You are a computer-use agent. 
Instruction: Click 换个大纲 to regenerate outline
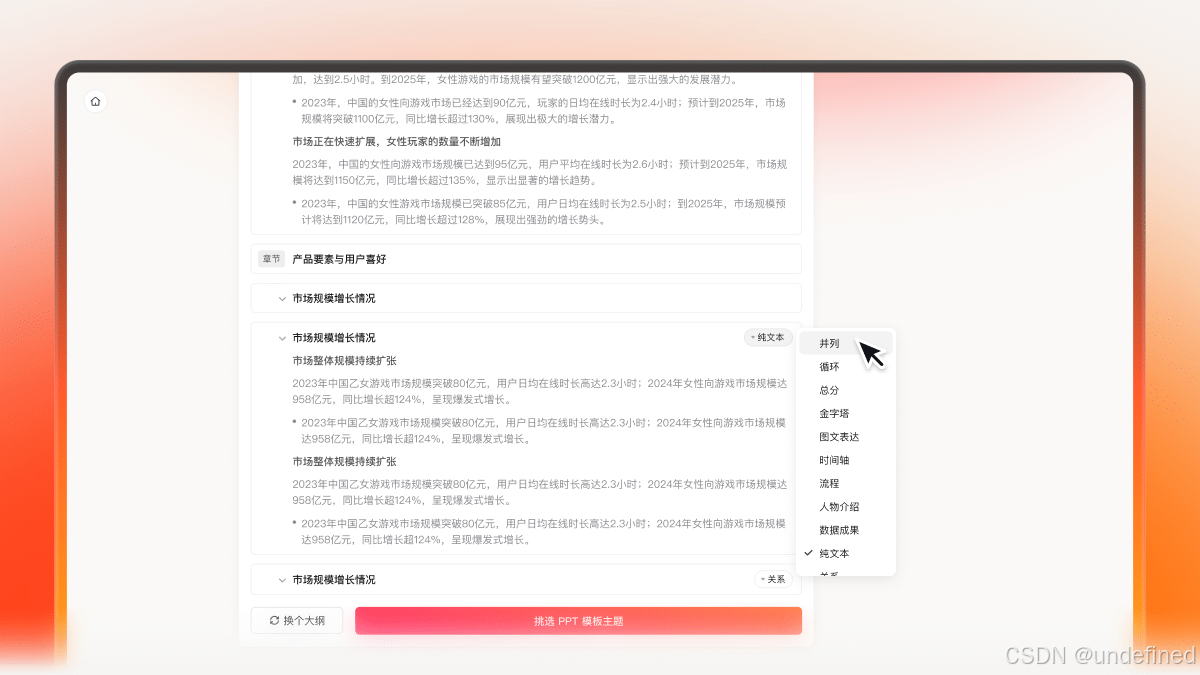pos(297,621)
